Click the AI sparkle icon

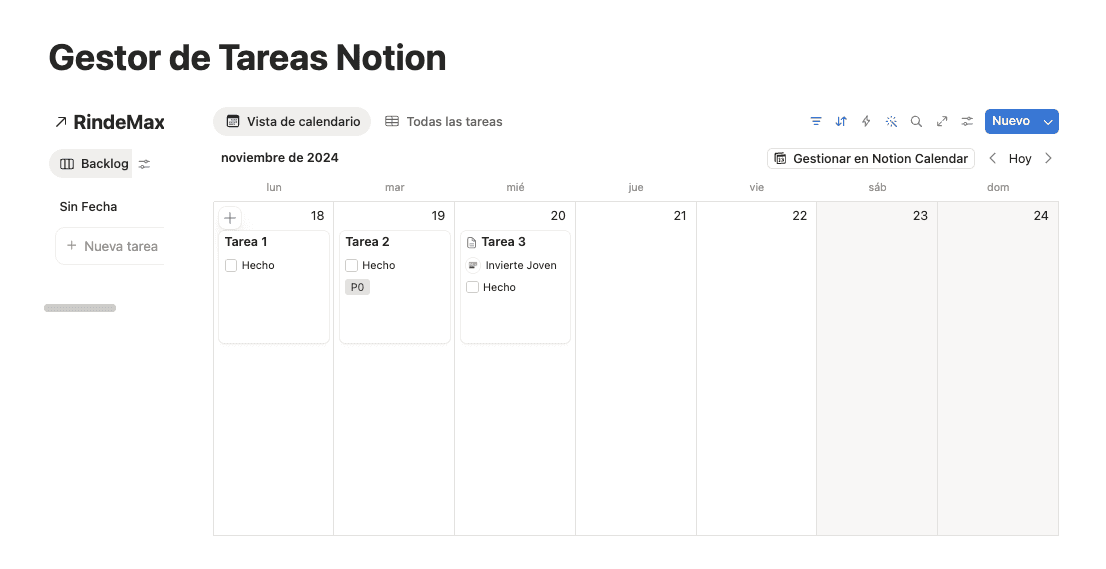coord(892,121)
